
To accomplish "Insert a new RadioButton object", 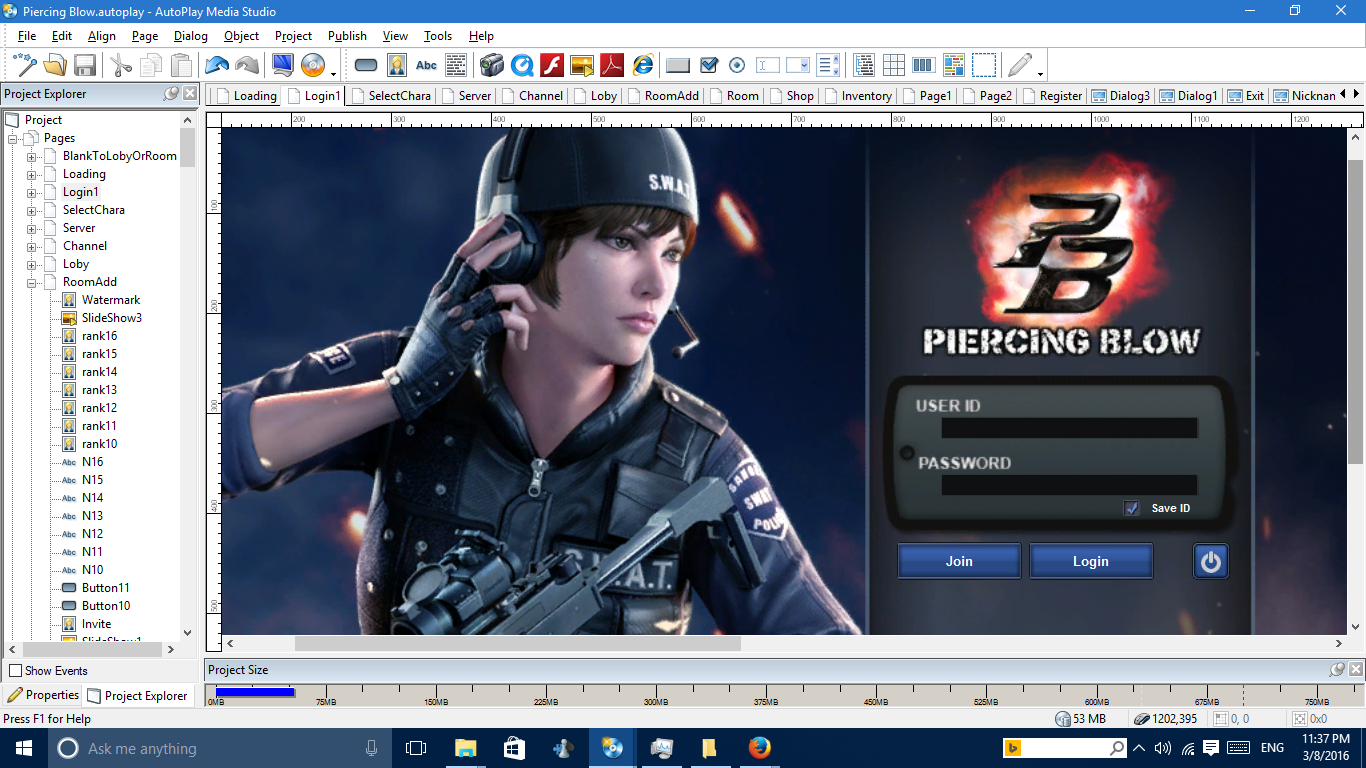I will 738,66.
